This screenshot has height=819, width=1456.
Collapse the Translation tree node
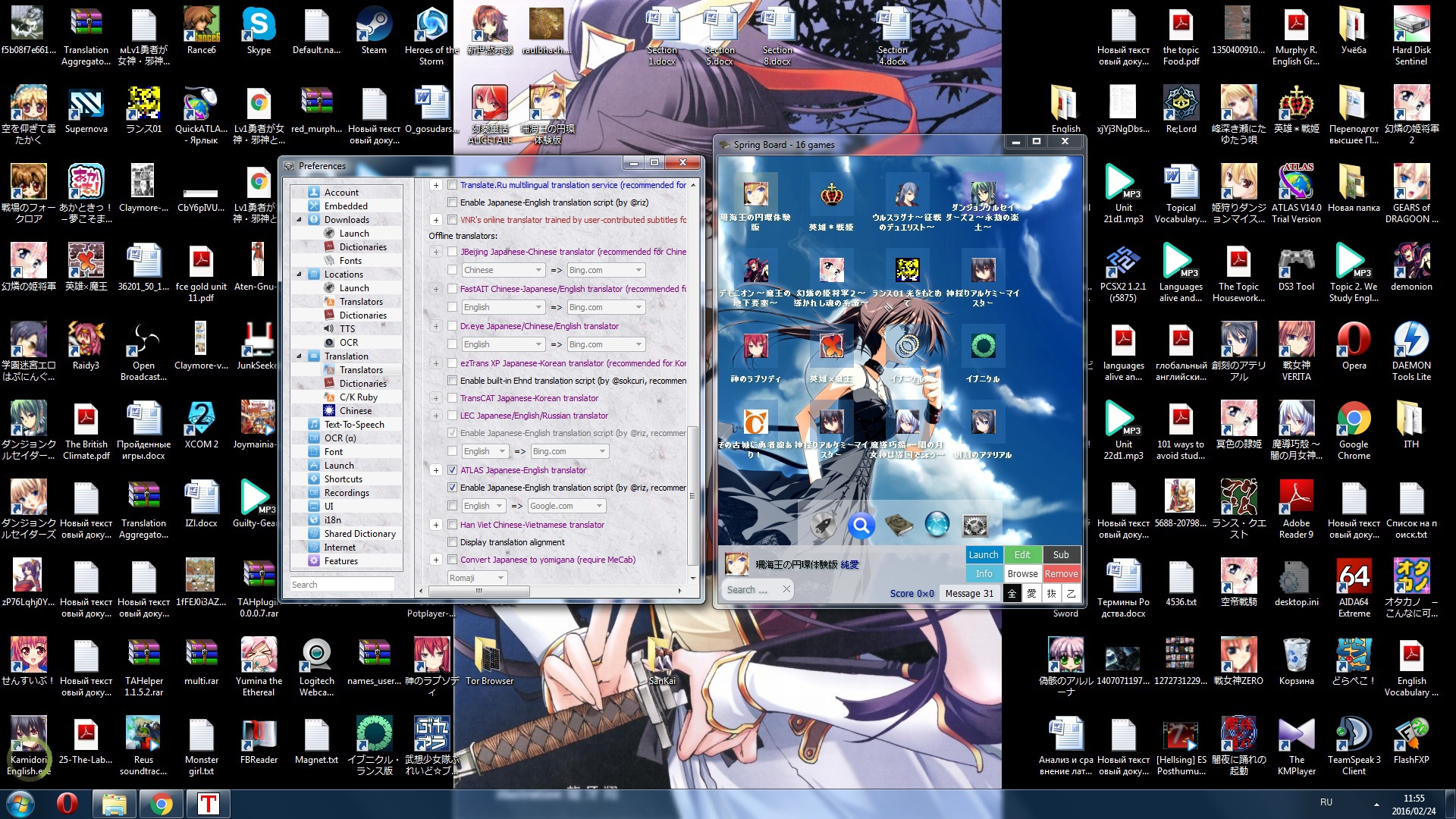[299, 356]
